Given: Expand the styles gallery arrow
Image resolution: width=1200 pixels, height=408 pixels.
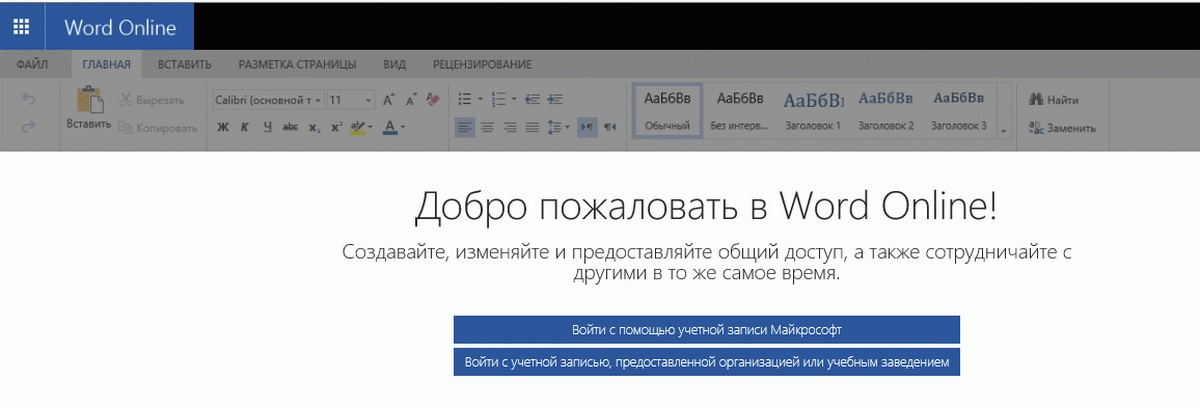Looking at the screenshot, I should coord(1004,130).
